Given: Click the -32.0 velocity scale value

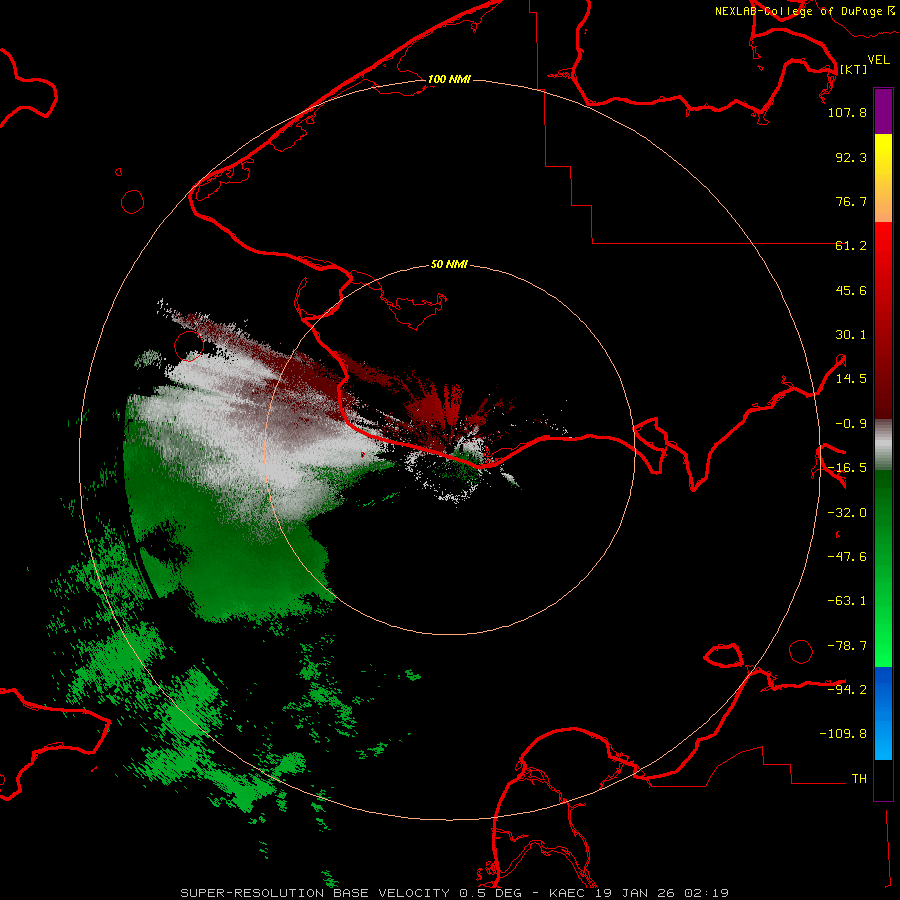Looking at the screenshot, I should (x=847, y=513).
